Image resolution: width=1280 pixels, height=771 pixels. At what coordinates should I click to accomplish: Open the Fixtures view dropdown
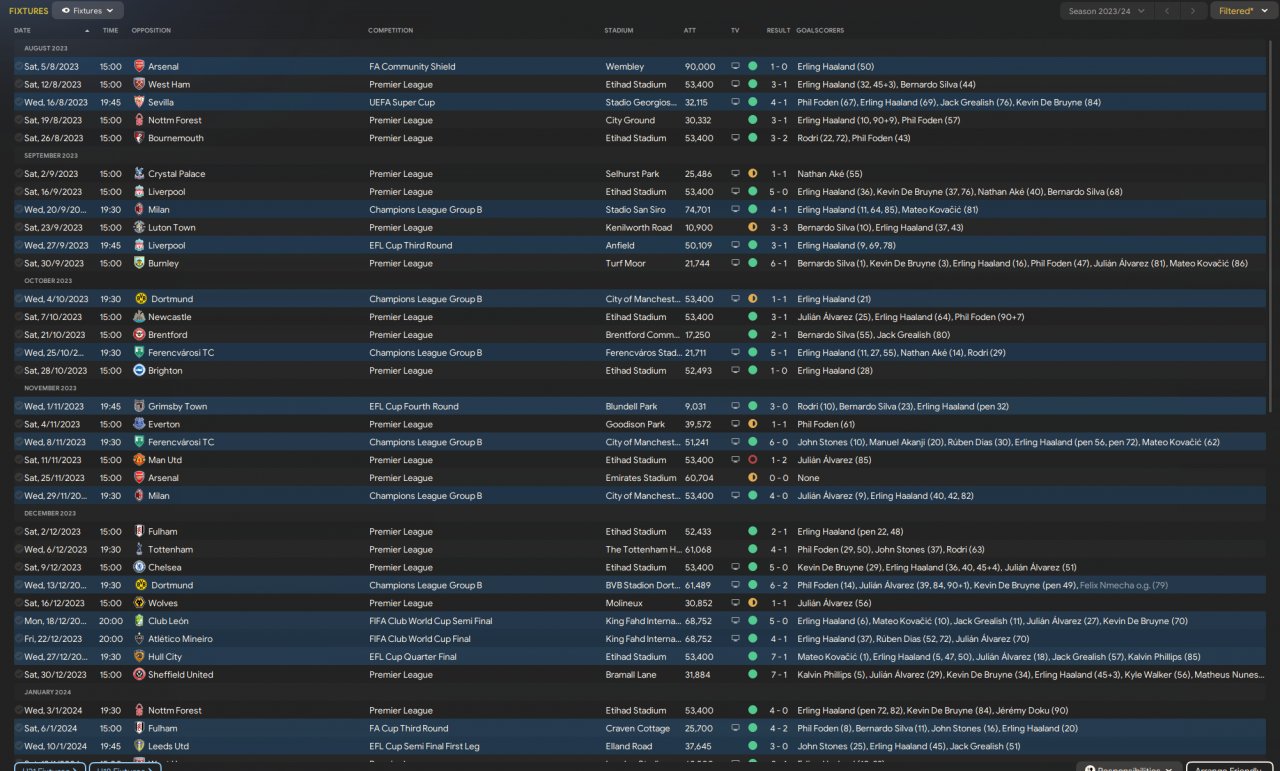[88, 11]
